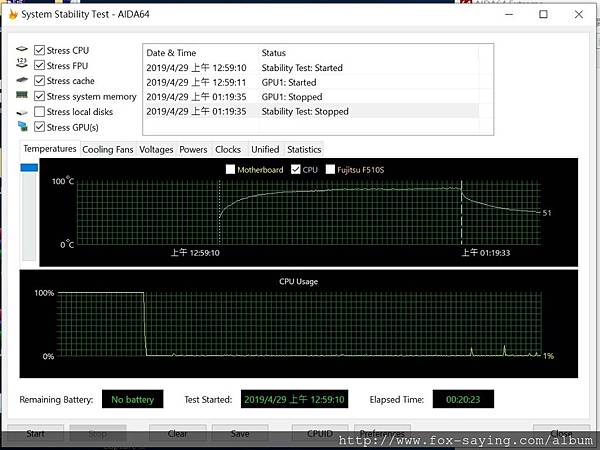This screenshot has width=600, height=450.
Task: Click the Date & Time column header
Action: (201, 53)
